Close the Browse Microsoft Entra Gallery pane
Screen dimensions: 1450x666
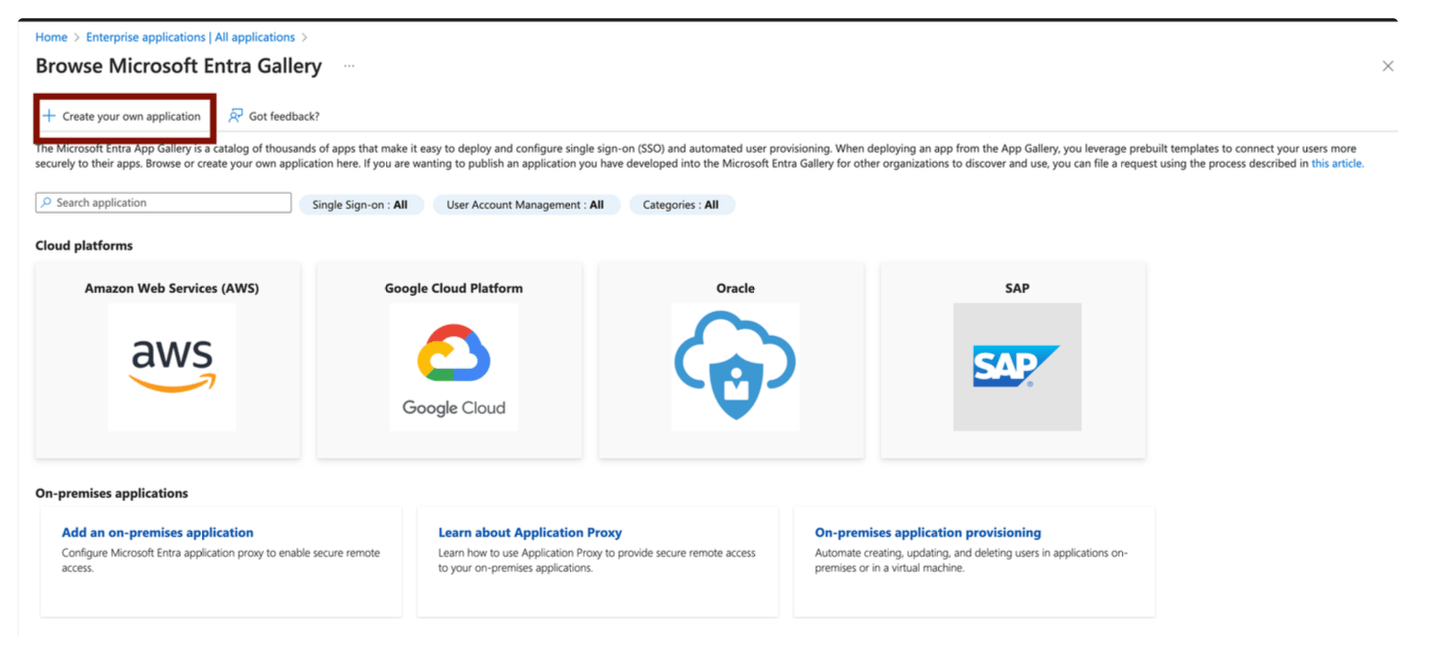tap(1388, 65)
